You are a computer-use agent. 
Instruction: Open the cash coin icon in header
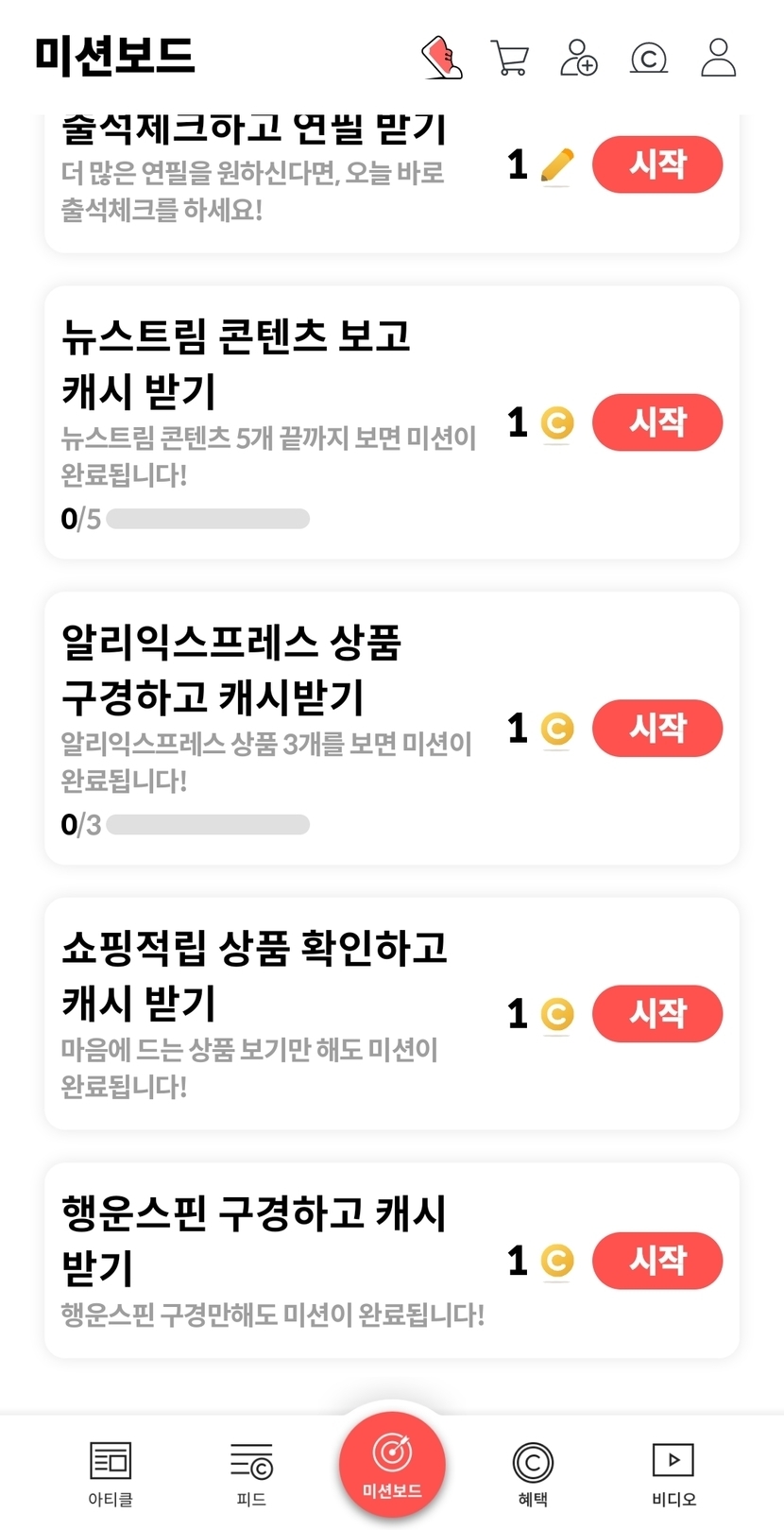click(649, 58)
